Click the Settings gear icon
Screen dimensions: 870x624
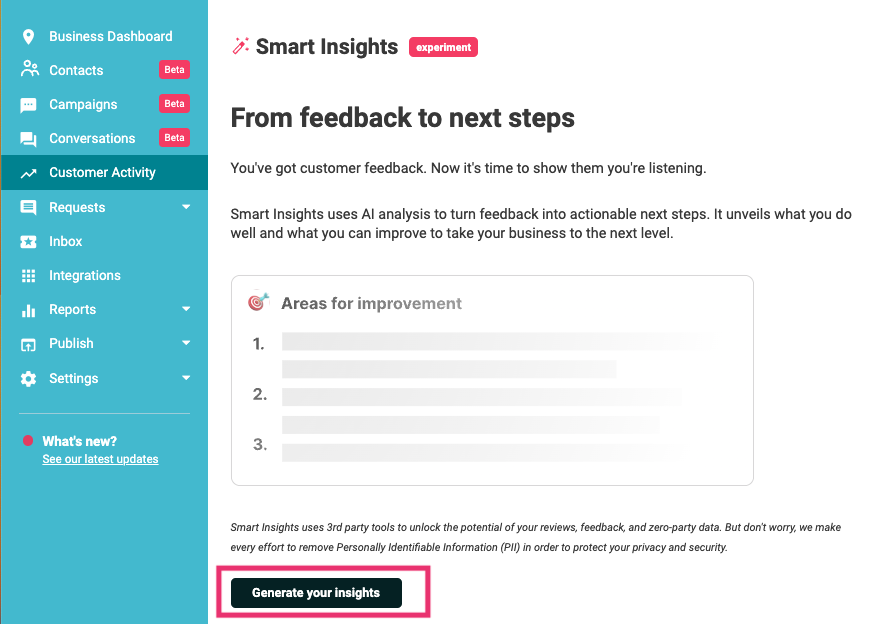(28, 378)
